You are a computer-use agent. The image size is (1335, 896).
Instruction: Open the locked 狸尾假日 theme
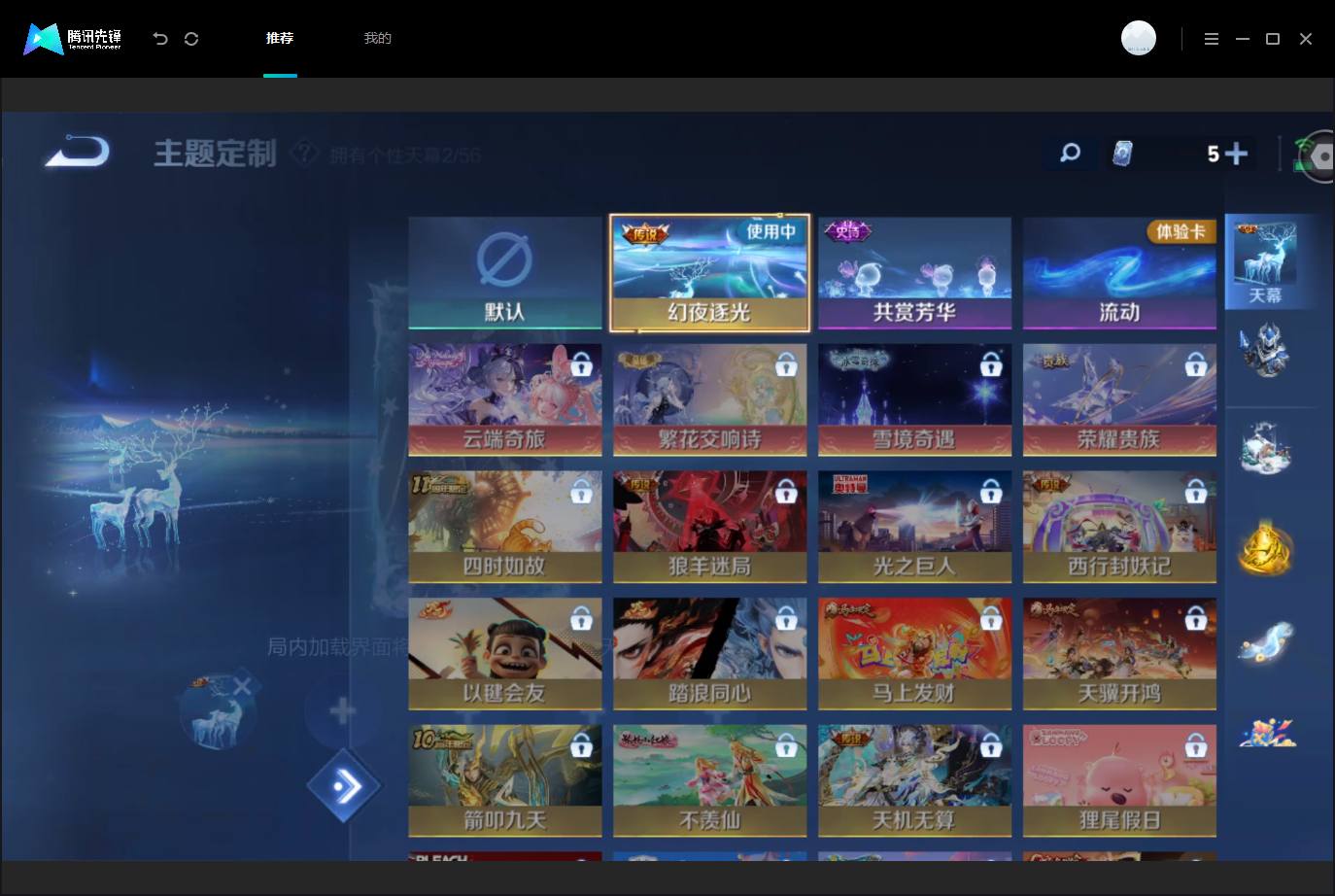(x=1119, y=781)
